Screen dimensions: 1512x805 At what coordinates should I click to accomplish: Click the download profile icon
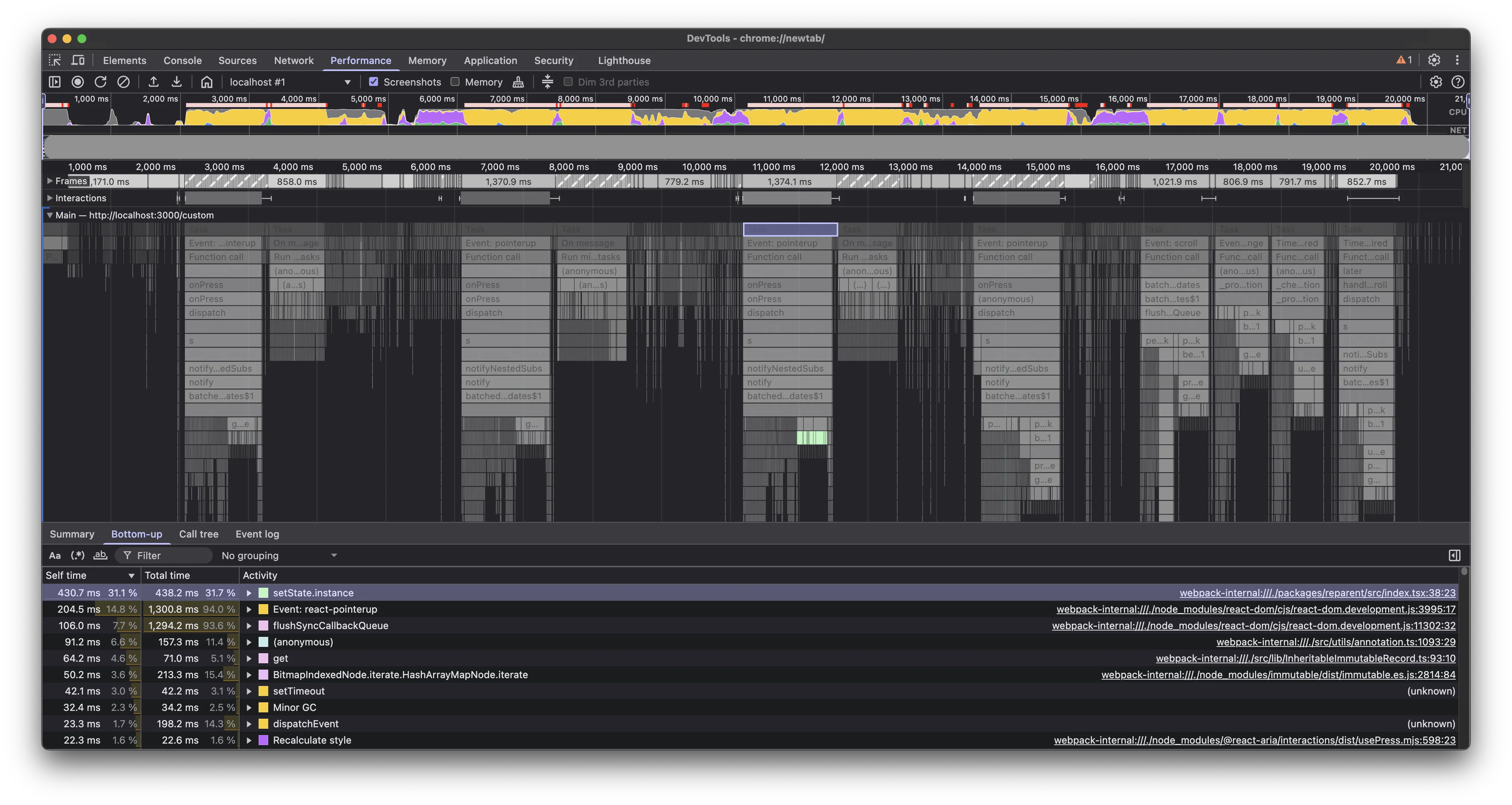(x=176, y=82)
